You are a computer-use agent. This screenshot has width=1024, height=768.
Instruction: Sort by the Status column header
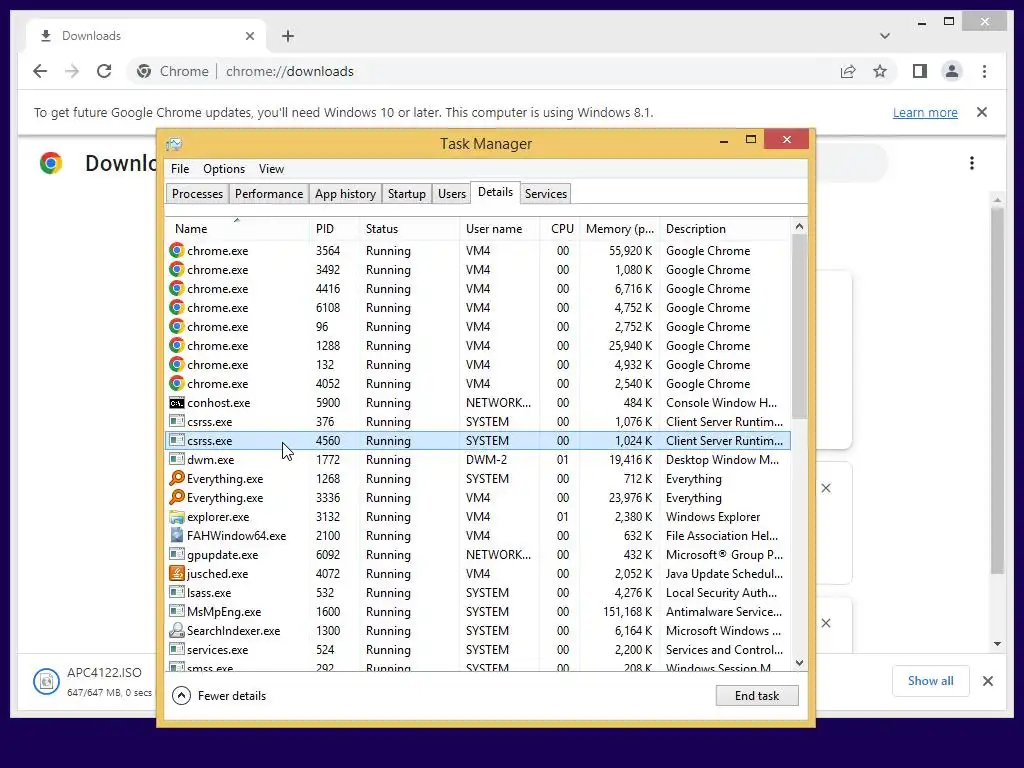pos(409,229)
